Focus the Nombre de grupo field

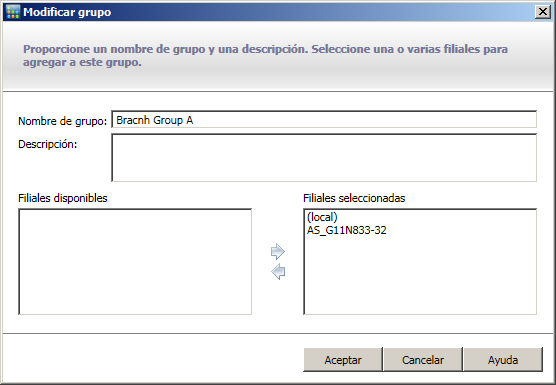(x=324, y=119)
